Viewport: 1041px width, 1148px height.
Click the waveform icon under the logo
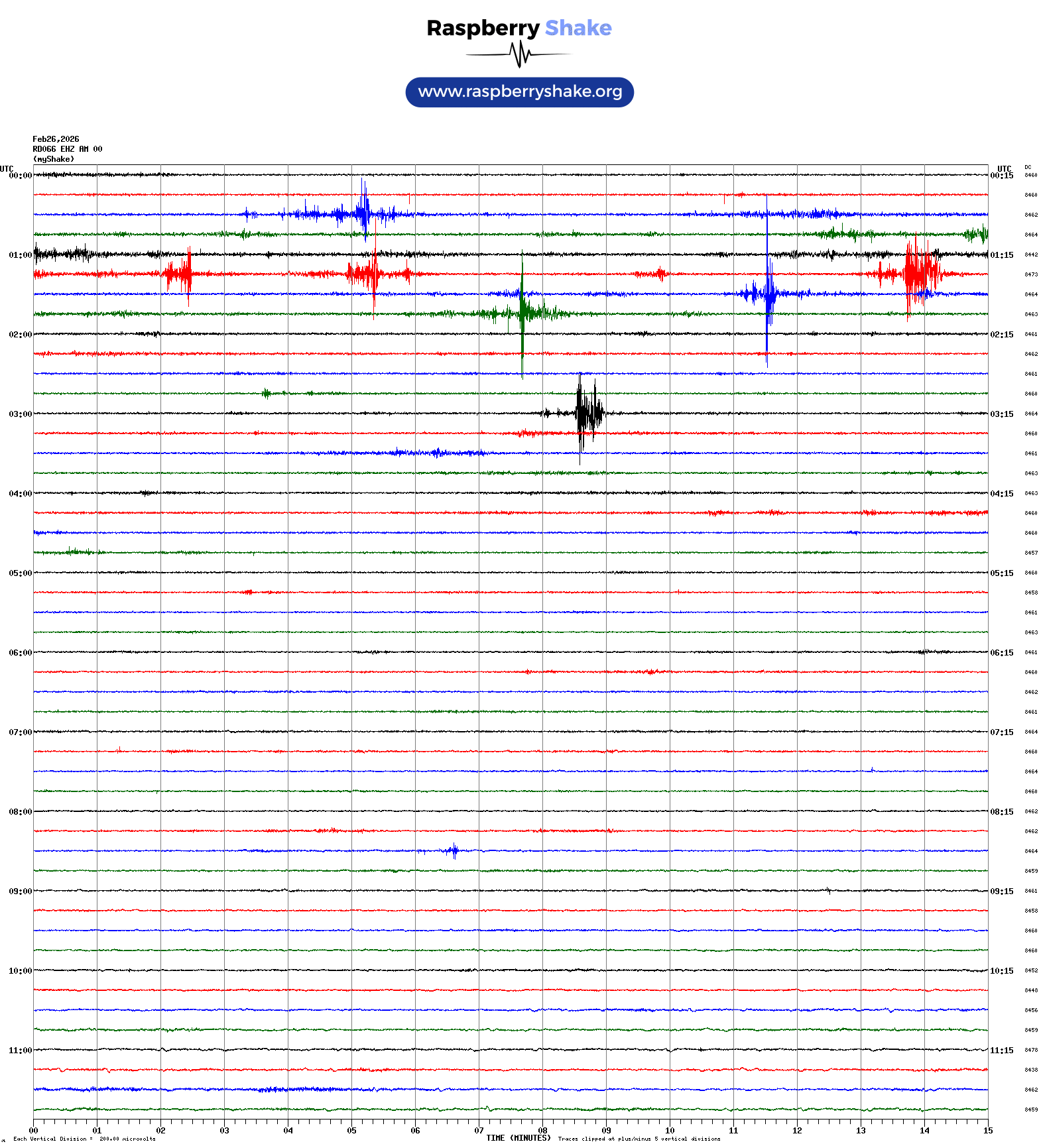[x=519, y=54]
